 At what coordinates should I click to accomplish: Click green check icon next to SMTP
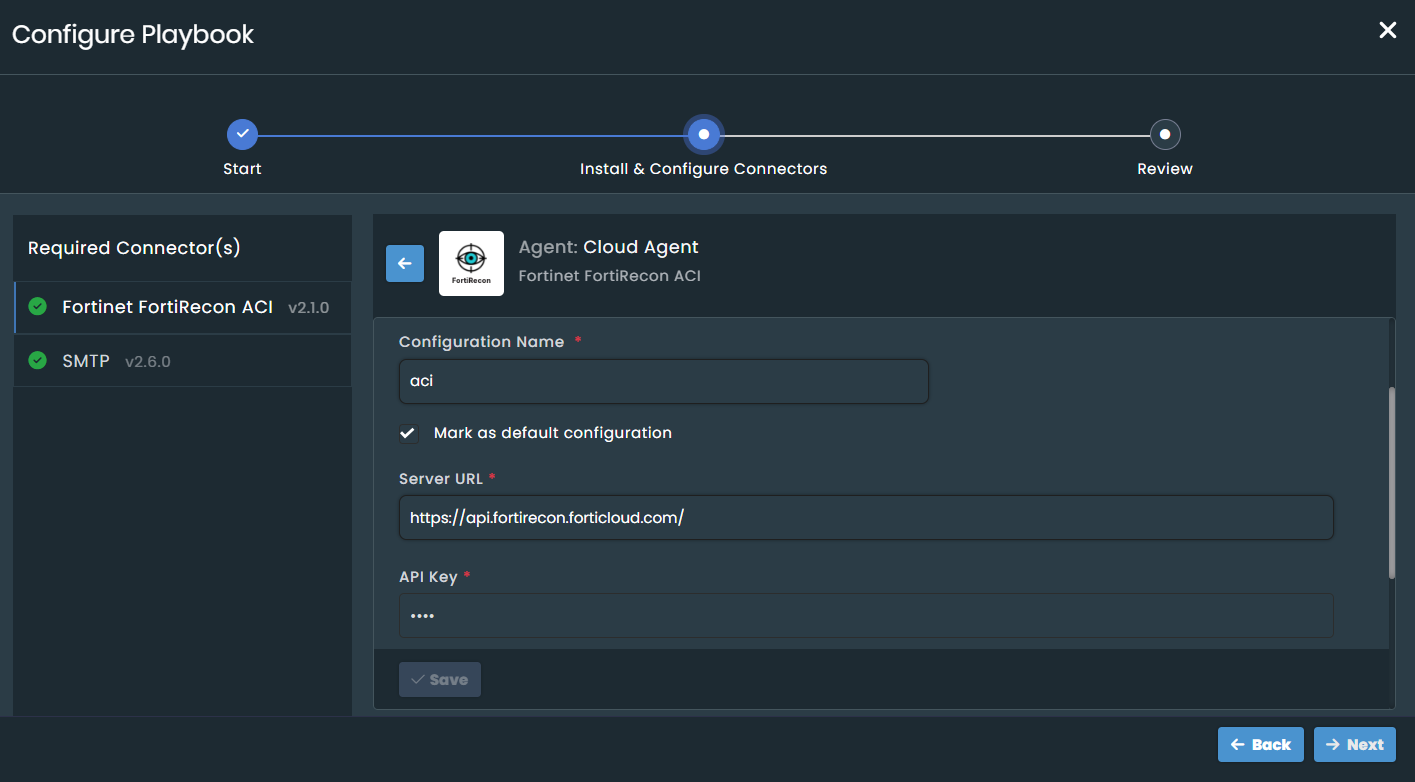click(38, 361)
